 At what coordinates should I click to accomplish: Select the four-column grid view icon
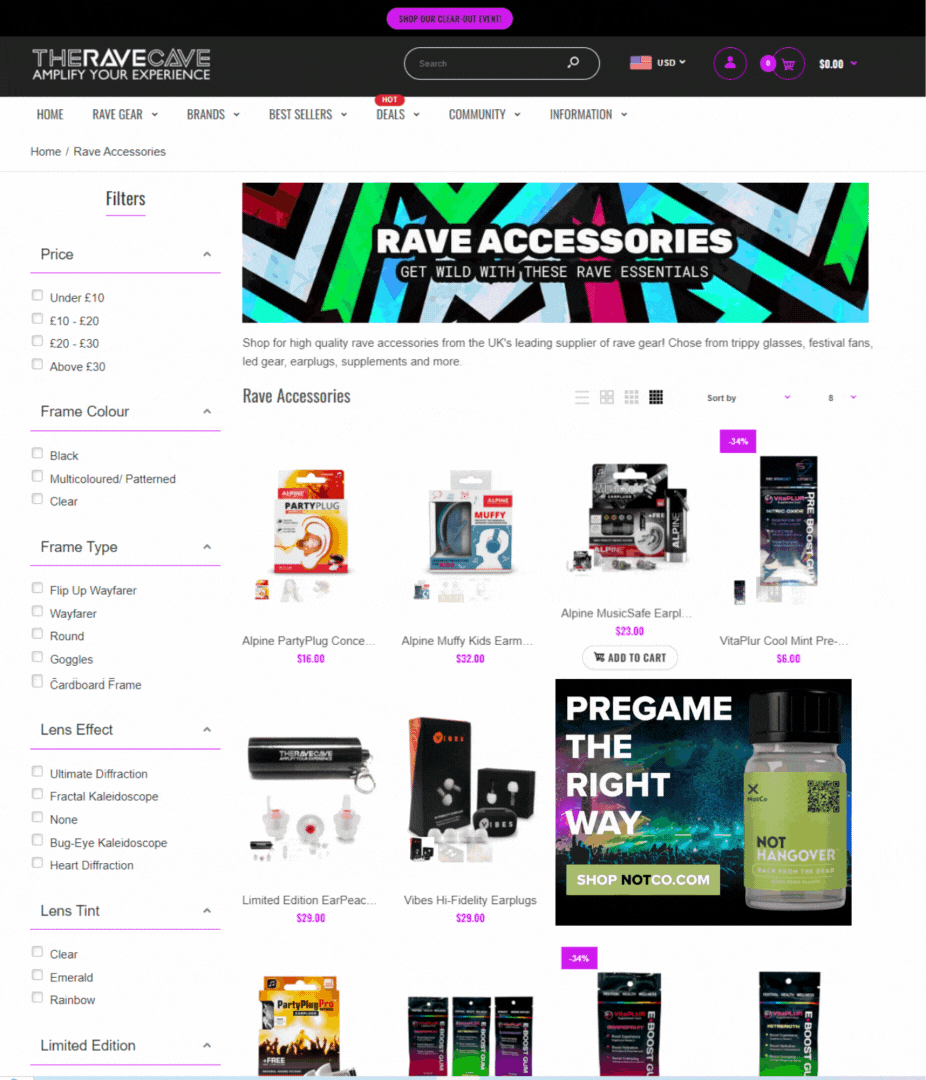click(x=656, y=397)
